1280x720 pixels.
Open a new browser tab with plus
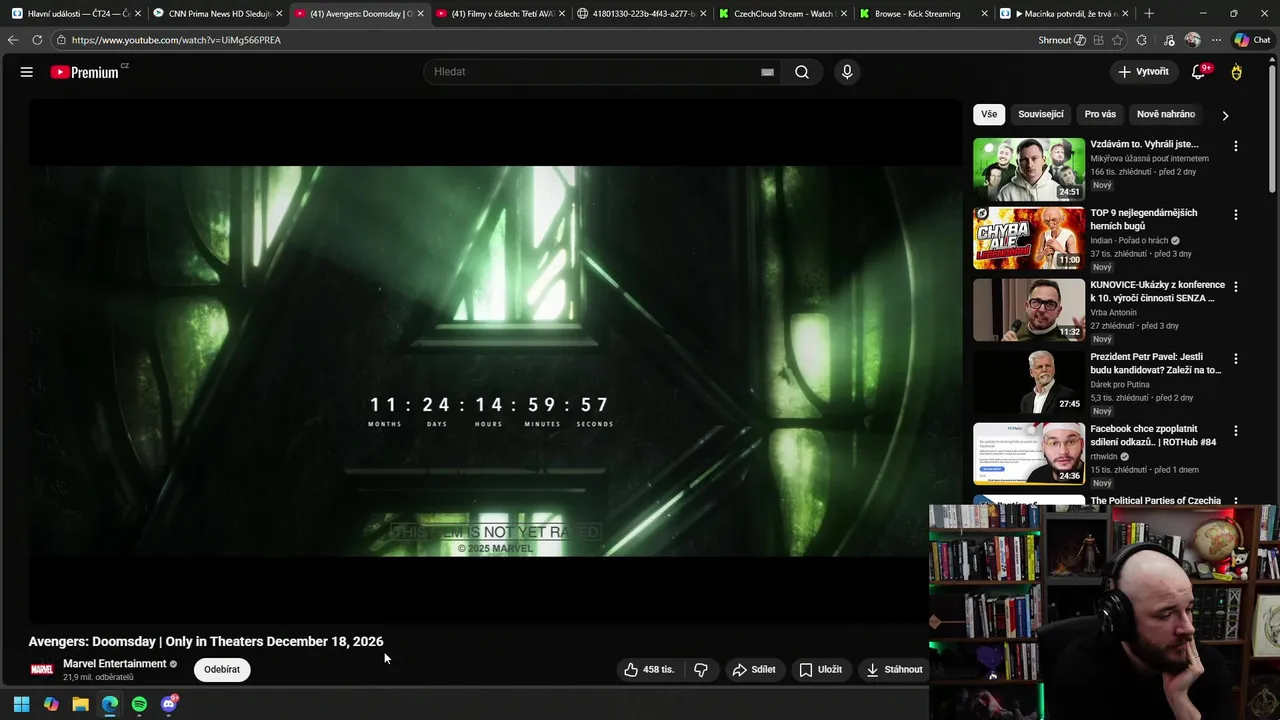pos(1149,14)
